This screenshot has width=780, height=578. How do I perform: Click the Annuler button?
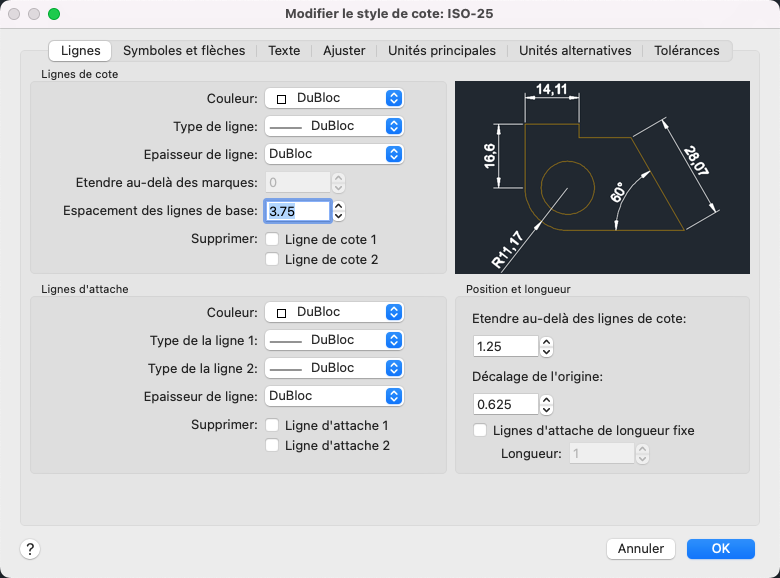(x=641, y=549)
